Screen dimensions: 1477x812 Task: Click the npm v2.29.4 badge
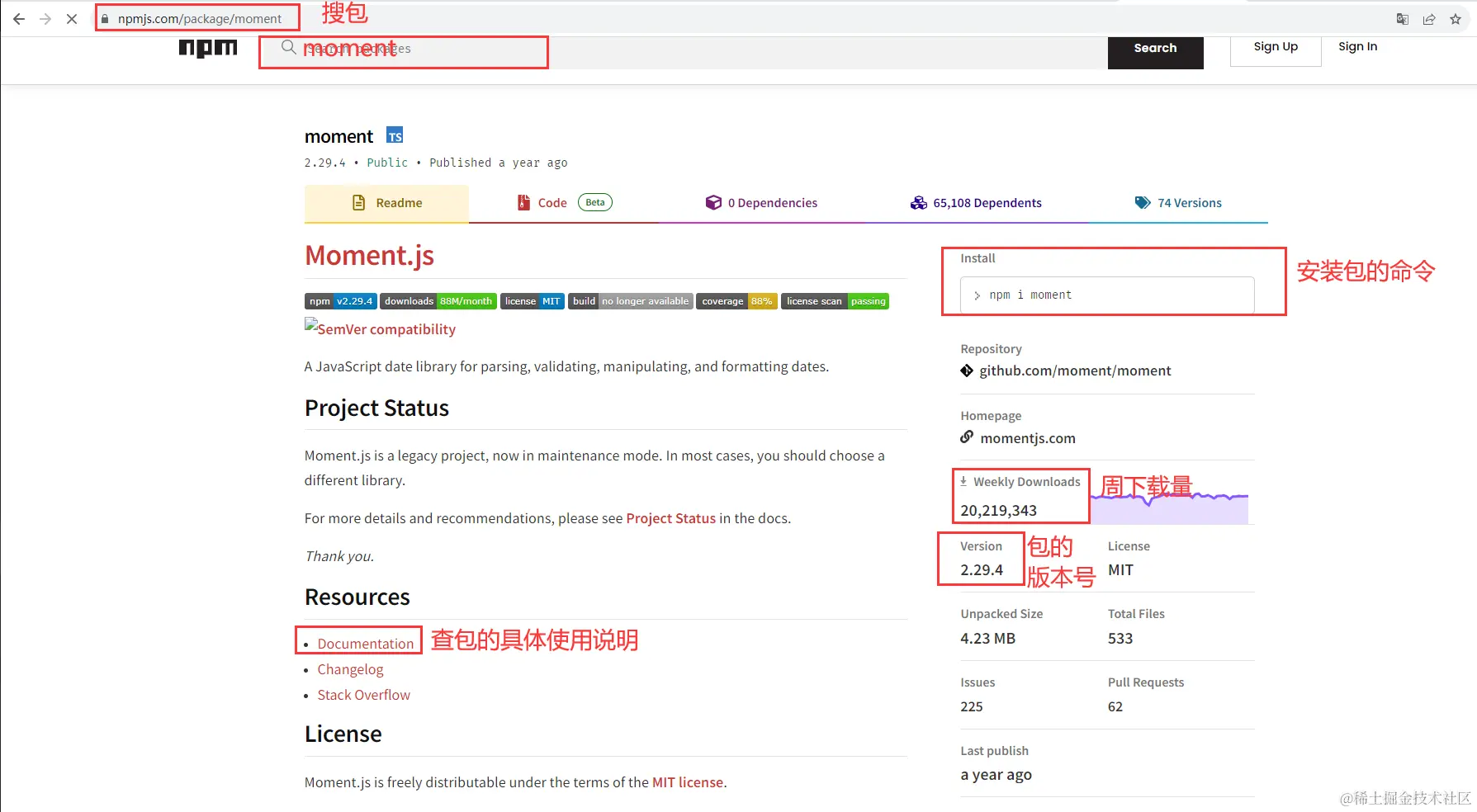click(x=341, y=301)
